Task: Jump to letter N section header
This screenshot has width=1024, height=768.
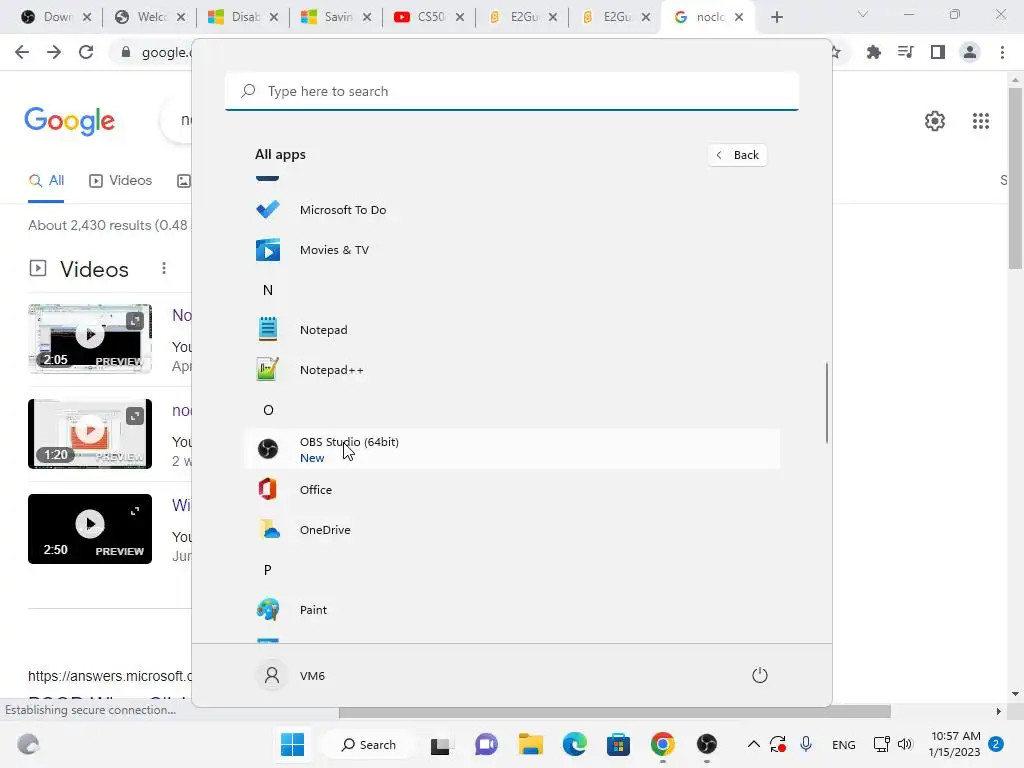Action: pyautogui.click(x=268, y=290)
